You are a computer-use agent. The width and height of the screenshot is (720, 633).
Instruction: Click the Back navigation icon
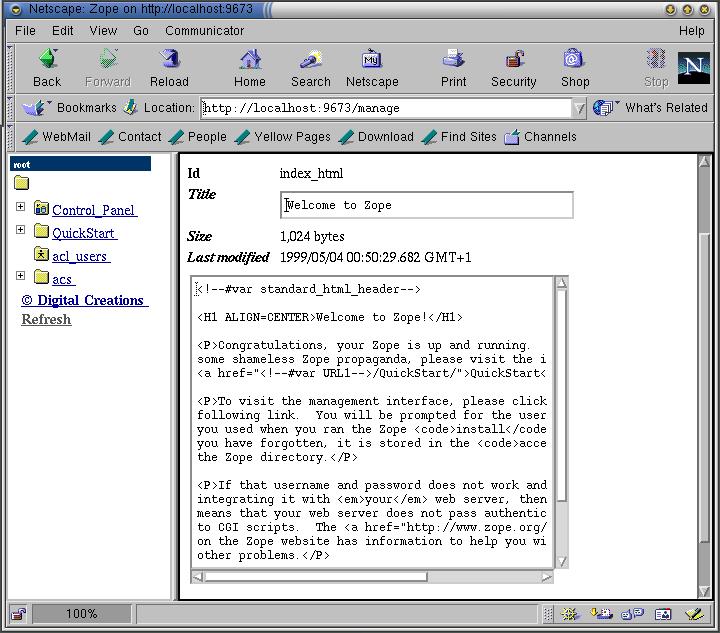click(48, 59)
